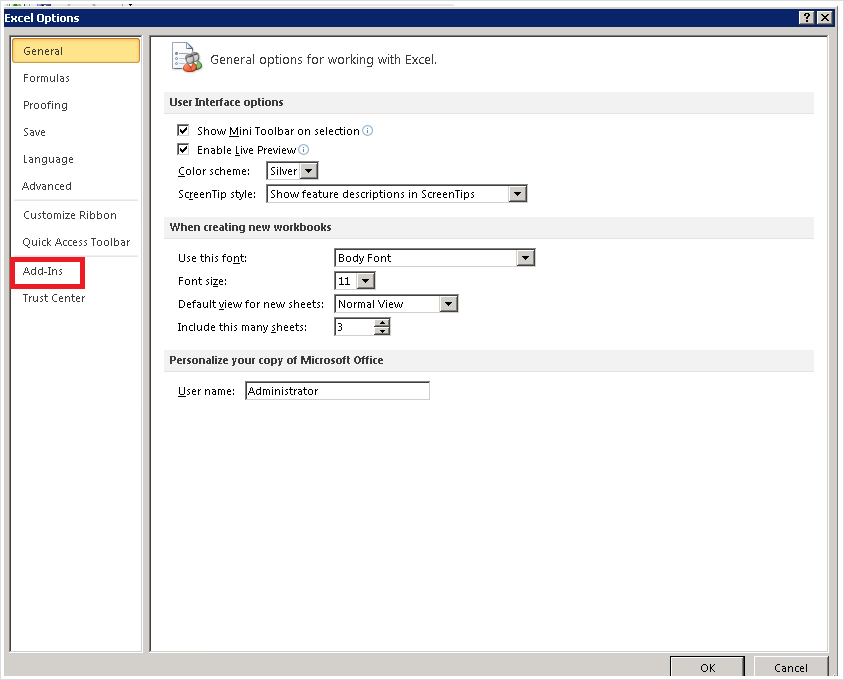Expand the Use this font dropdown
The image size is (844, 680).
tap(525, 258)
